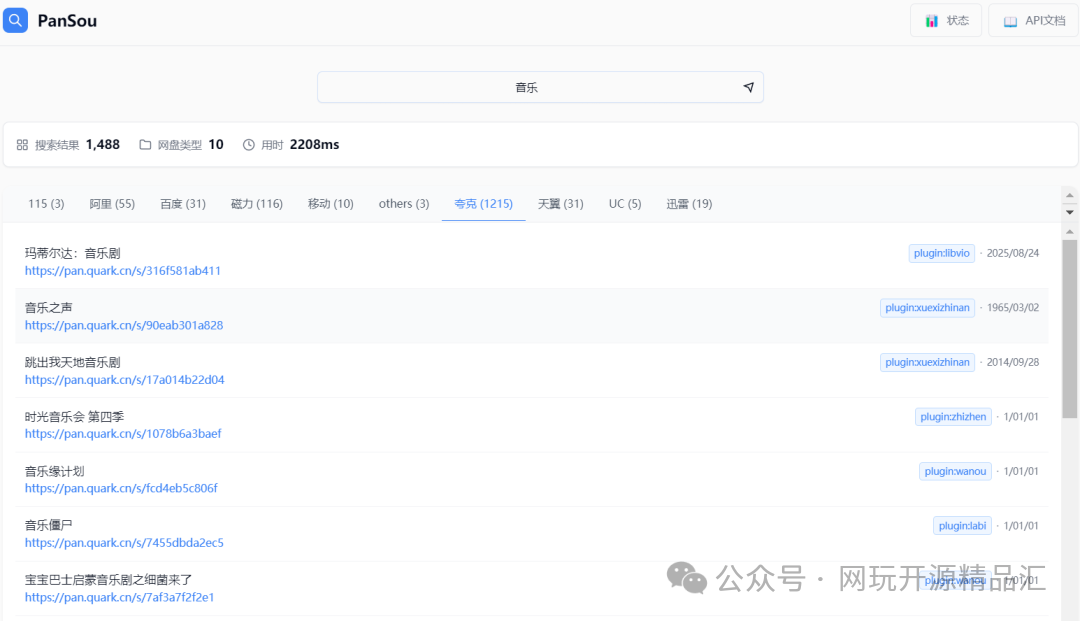Click the plugin:wanou tag on 音乐缘计划

955,471
